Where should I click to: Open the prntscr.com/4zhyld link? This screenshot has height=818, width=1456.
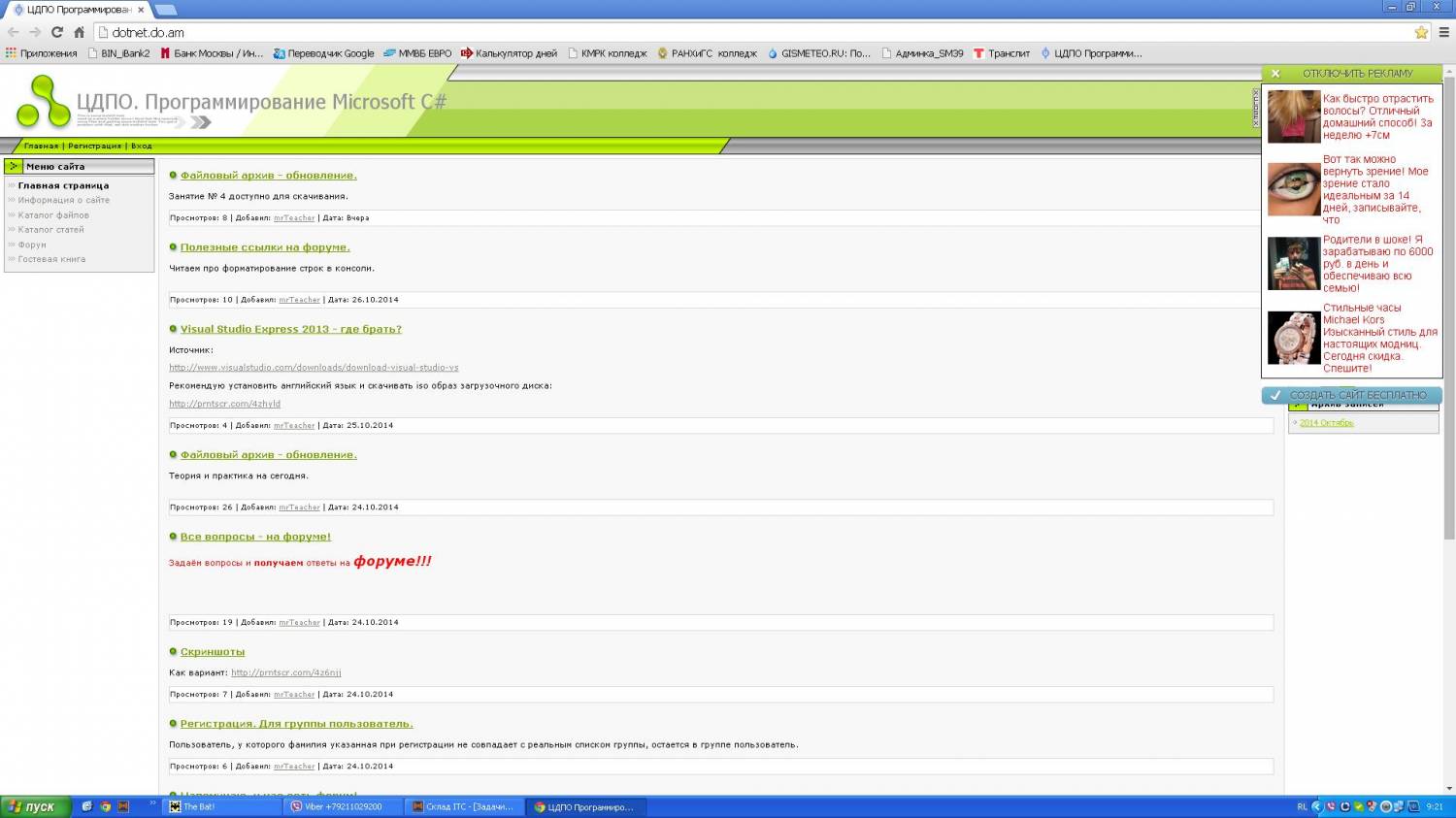pyautogui.click(x=224, y=404)
